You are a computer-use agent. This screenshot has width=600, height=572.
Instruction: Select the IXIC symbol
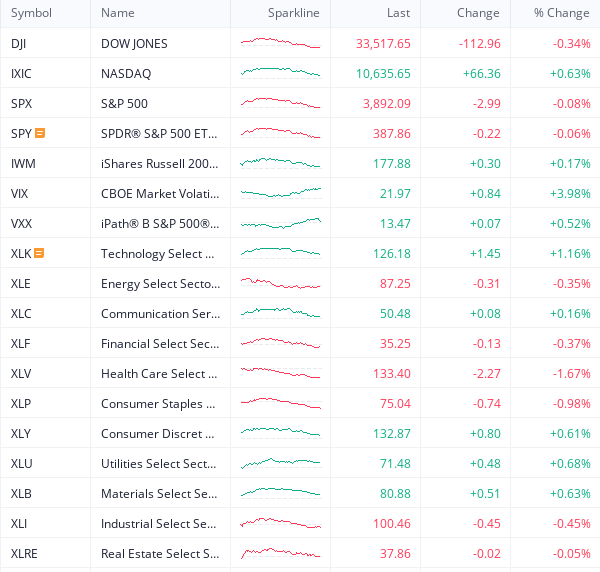(21, 73)
